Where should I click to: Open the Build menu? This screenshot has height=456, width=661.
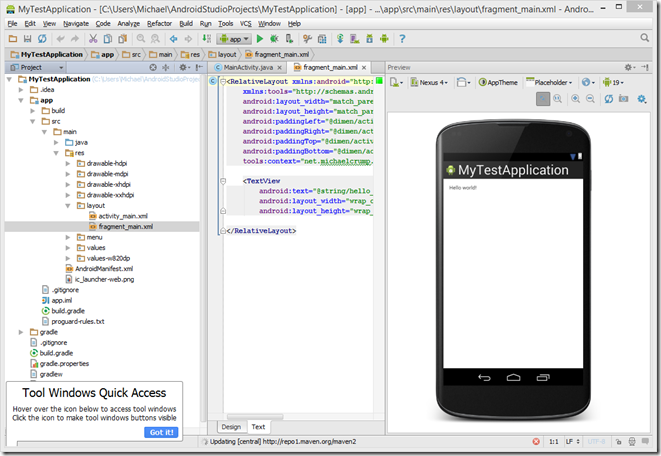pos(186,24)
